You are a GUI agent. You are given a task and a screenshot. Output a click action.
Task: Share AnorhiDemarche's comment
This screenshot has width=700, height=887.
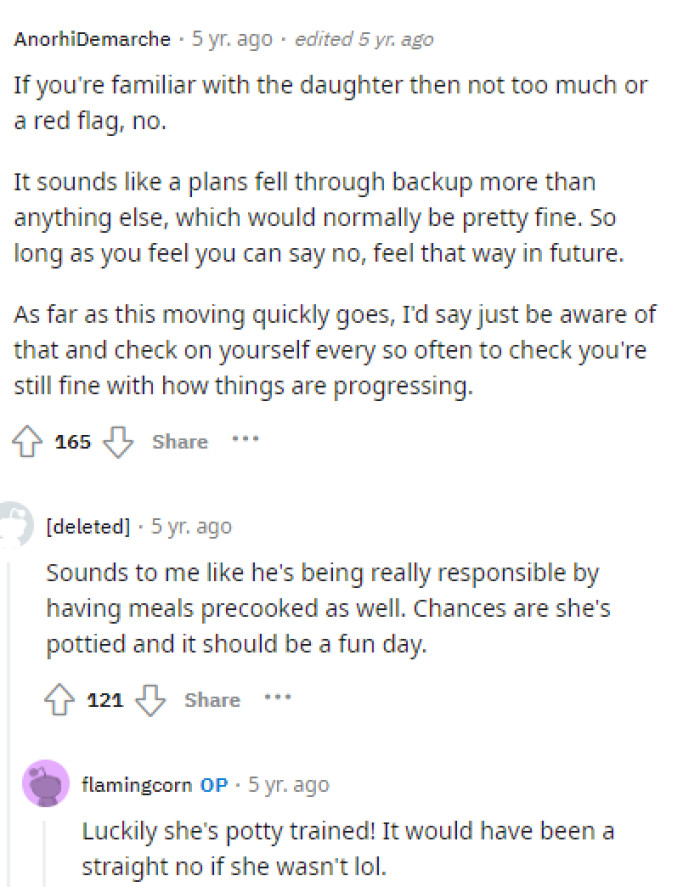(x=179, y=441)
